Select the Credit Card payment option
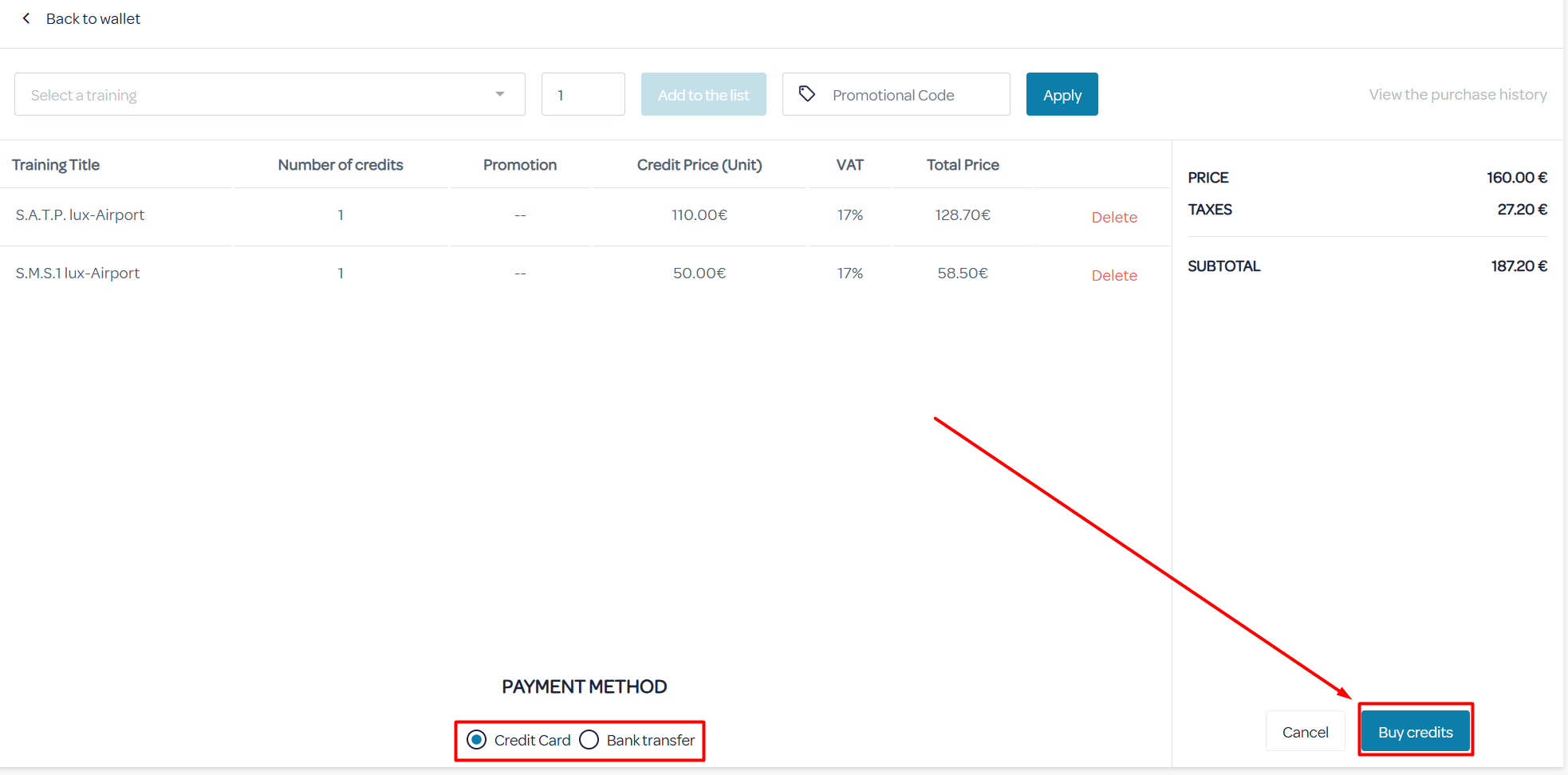The image size is (1568, 775). click(x=477, y=740)
